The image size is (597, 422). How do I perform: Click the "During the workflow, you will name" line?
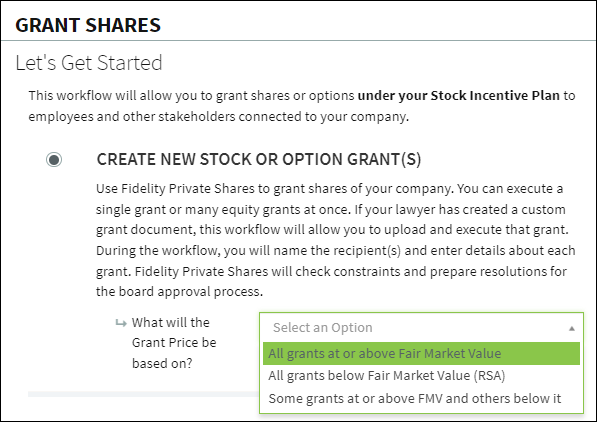[x=335, y=251]
